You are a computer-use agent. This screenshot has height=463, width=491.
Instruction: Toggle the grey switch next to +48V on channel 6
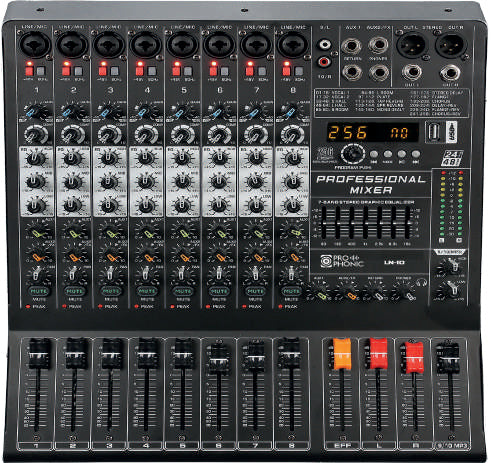(225, 71)
